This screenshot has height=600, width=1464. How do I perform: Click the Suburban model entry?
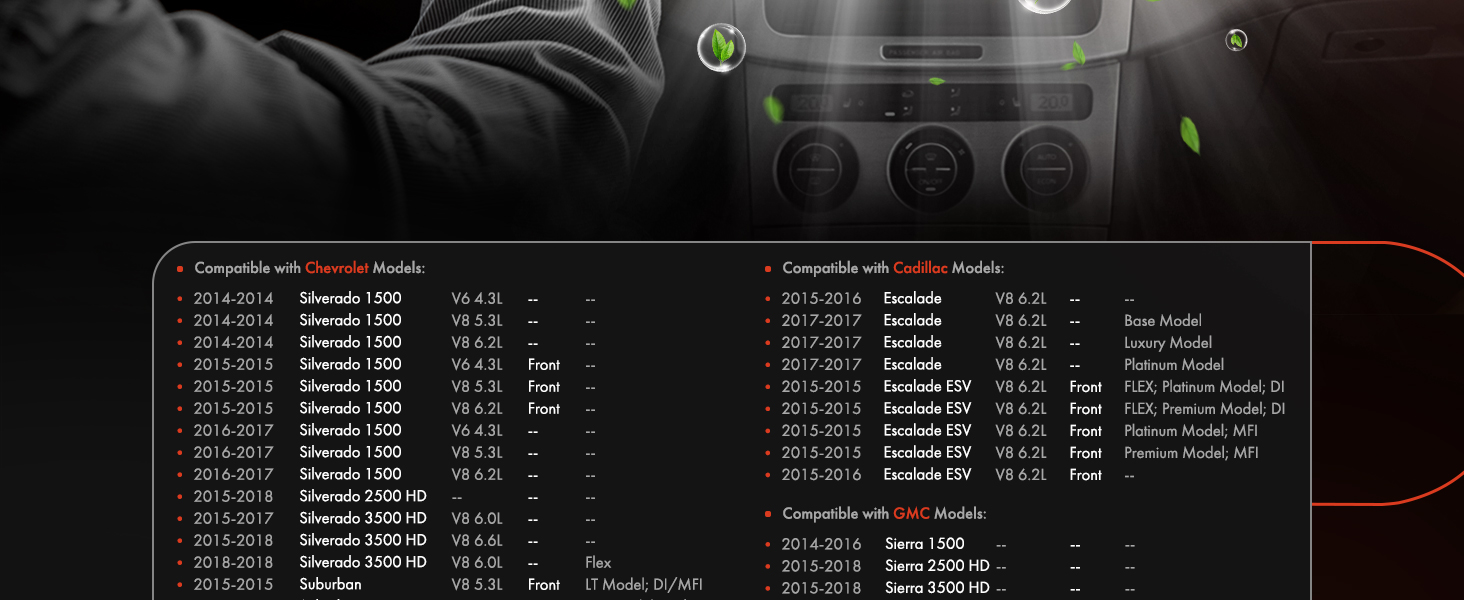click(x=330, y=584)
